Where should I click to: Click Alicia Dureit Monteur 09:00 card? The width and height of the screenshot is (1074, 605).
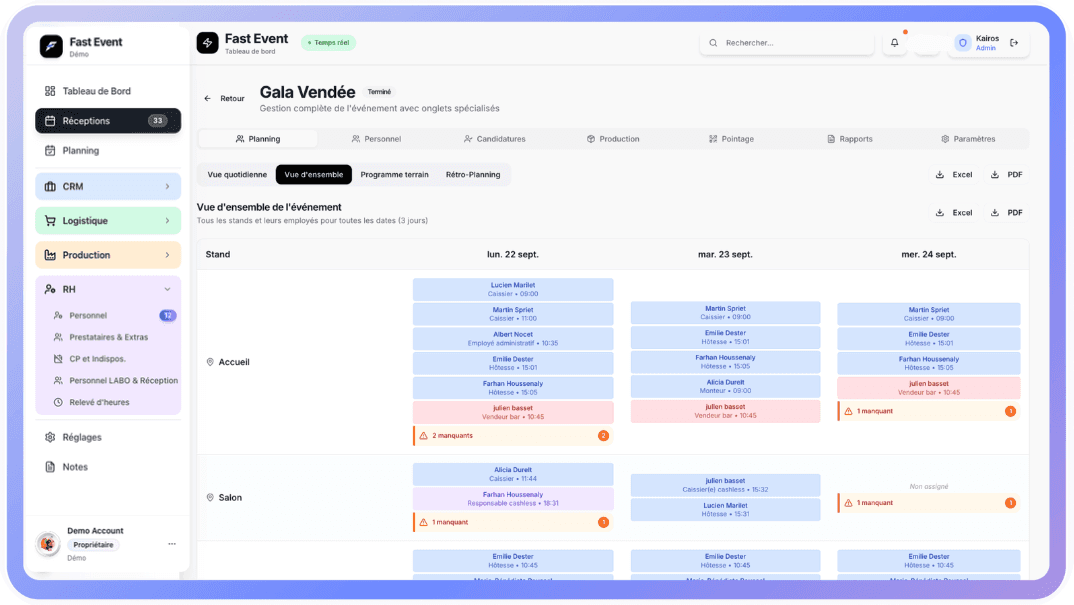[725, 386]
